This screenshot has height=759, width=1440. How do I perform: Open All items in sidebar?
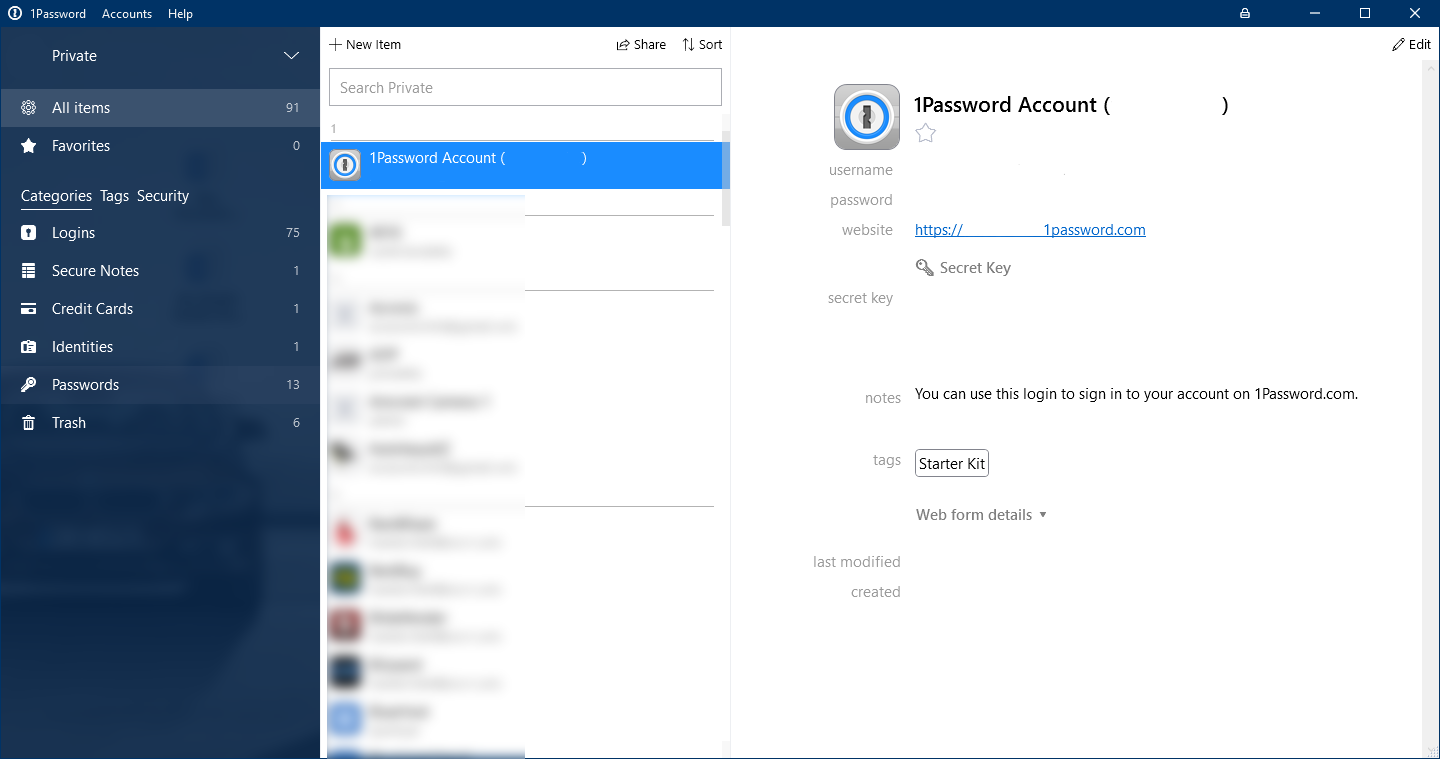pos(160,108)
